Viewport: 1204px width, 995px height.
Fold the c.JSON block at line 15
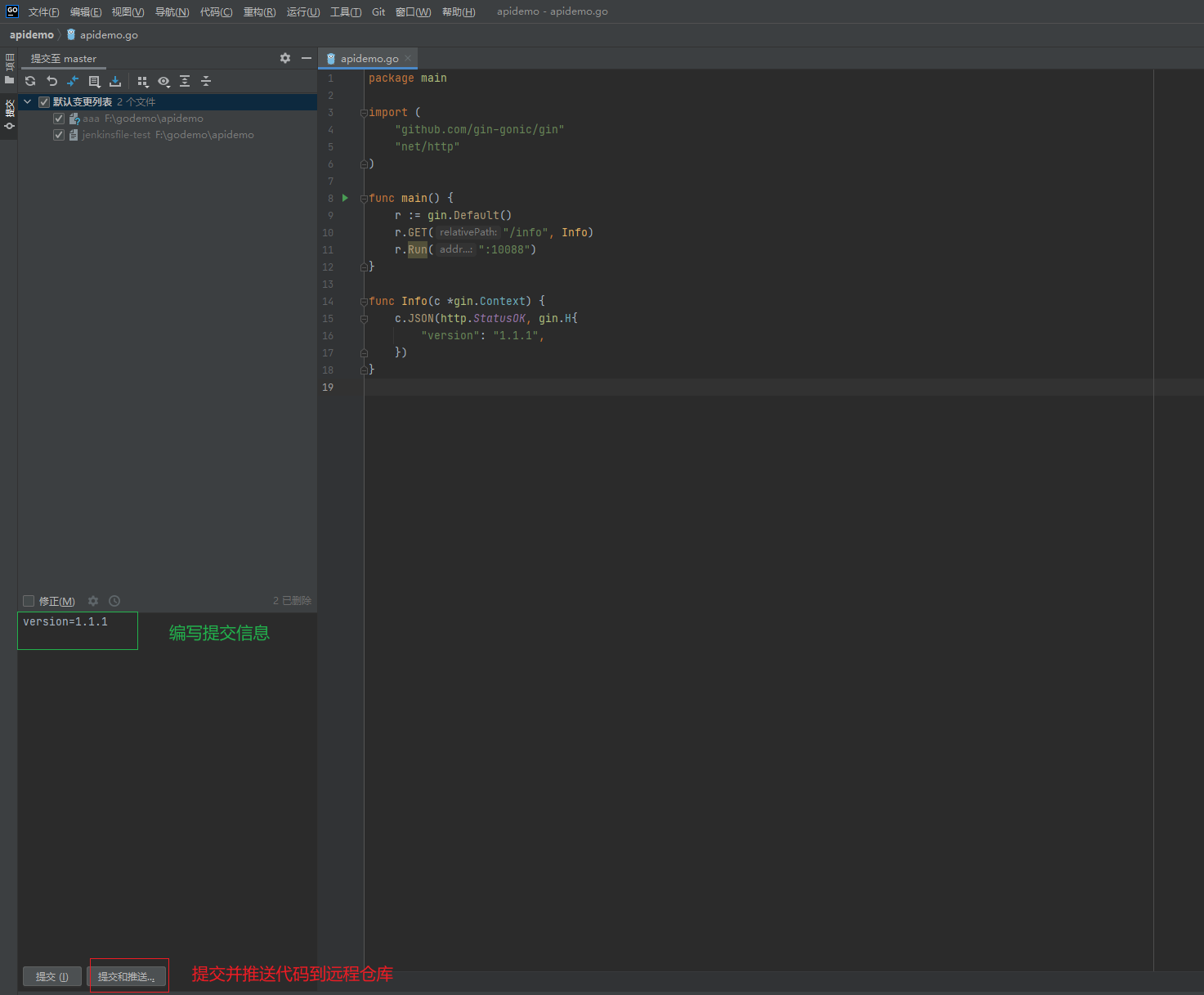click(364, 319)
